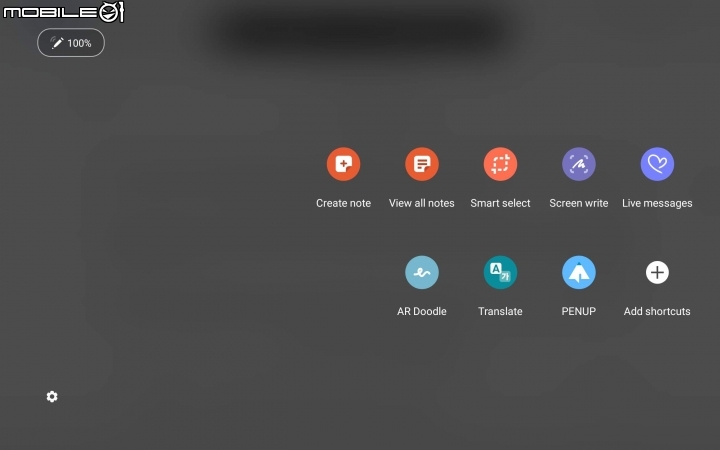
Task: Open Air command settings gear
Action: (52, 396)
